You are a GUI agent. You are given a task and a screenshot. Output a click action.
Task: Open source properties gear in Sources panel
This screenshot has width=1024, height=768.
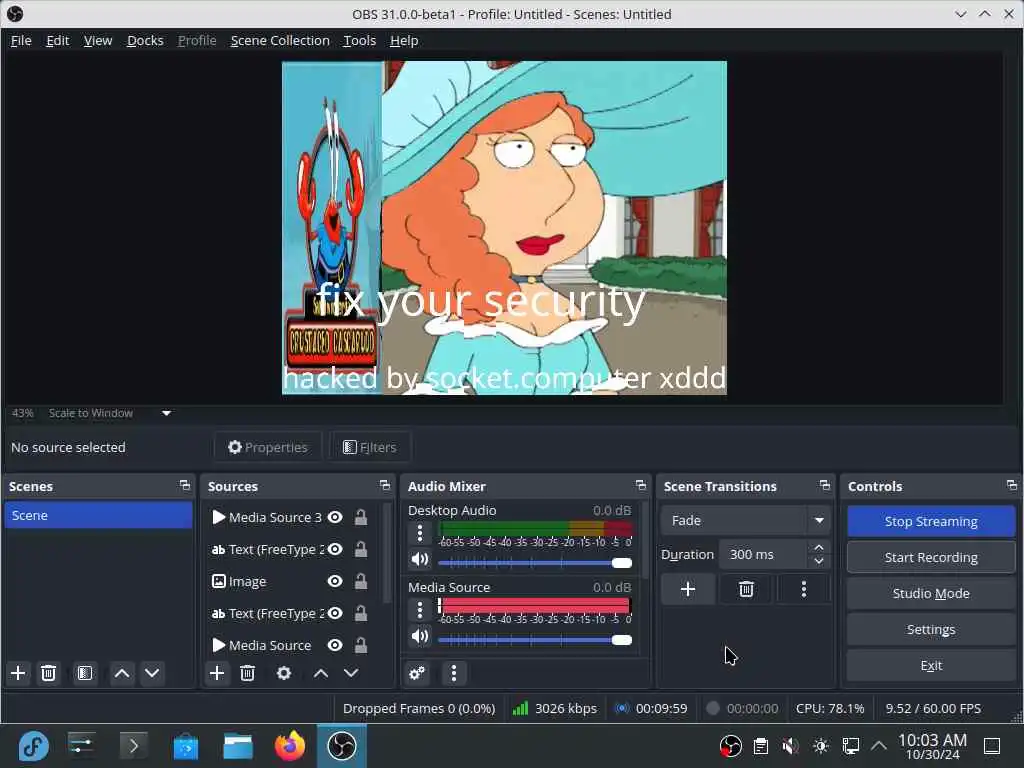point(284,673)
